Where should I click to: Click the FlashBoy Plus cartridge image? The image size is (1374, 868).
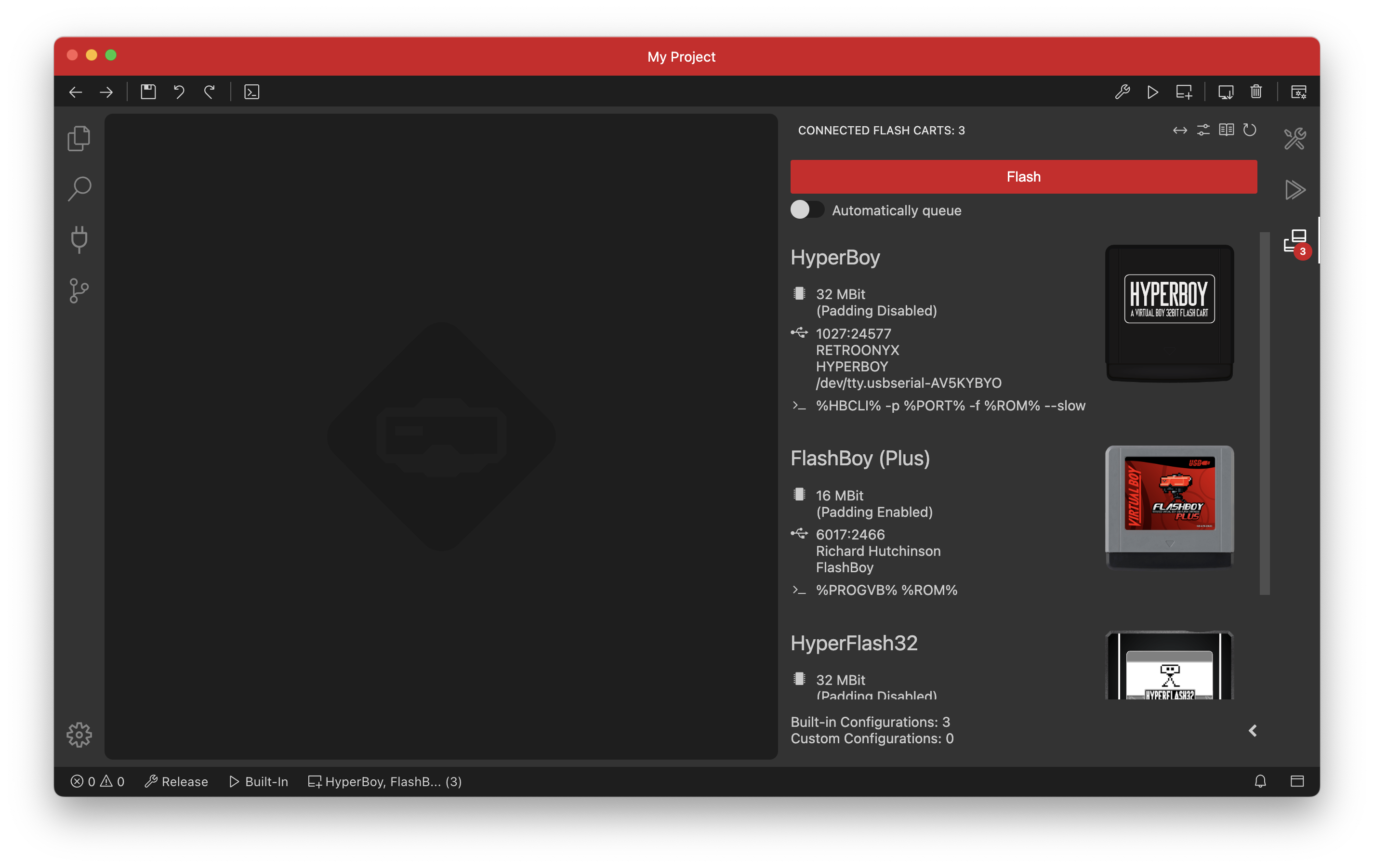pos(1170,507)
